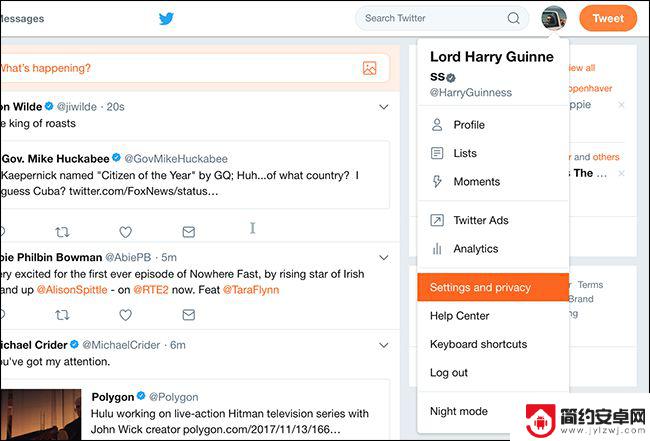Viewport: 650px width, 441px height.
Task: Add image icon in compose box
Action: [369, 68]
